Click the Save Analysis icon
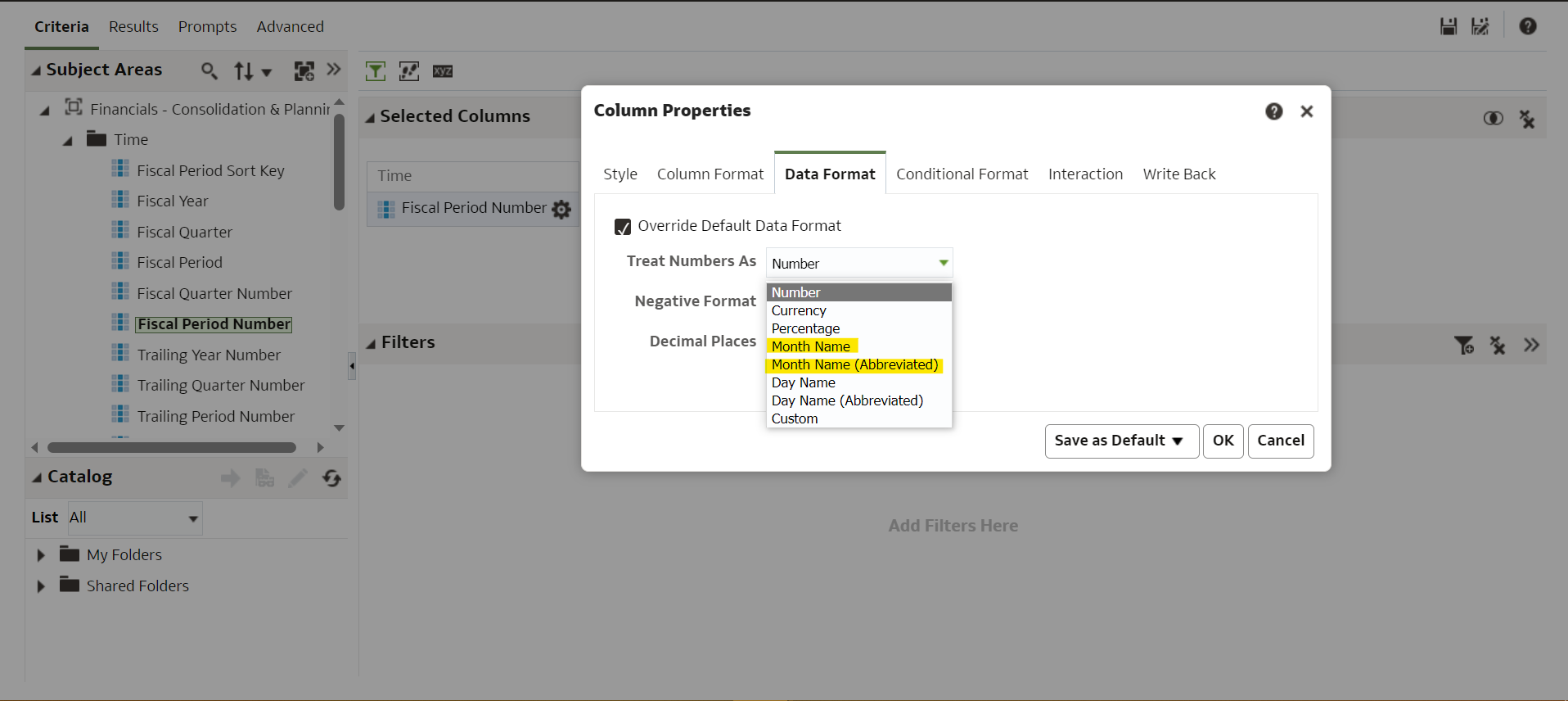1568x701 pixels. click(x=1449, y=26)
